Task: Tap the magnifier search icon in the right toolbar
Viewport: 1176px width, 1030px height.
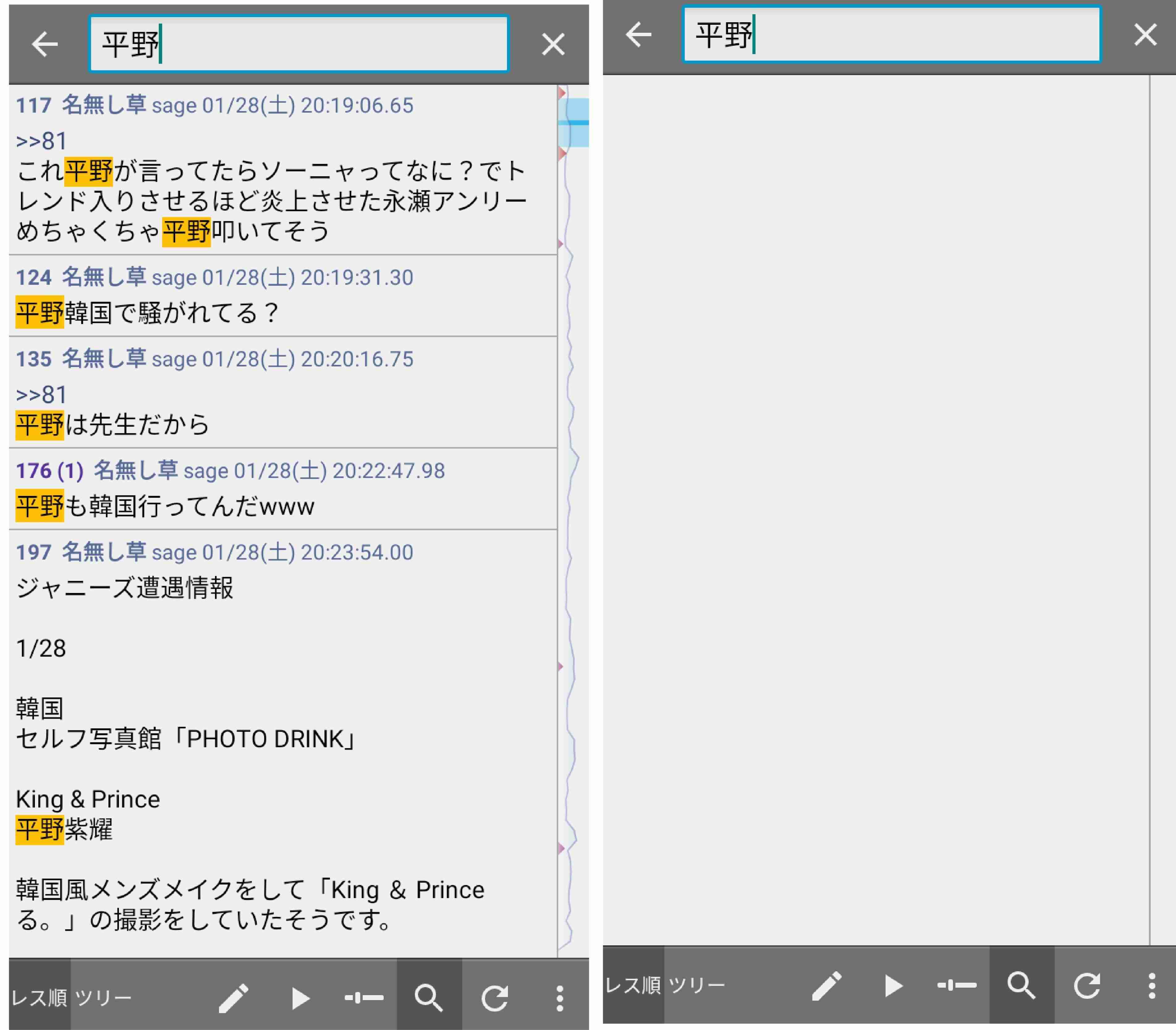Action: pyautogui.click(x=1022, y=985)
